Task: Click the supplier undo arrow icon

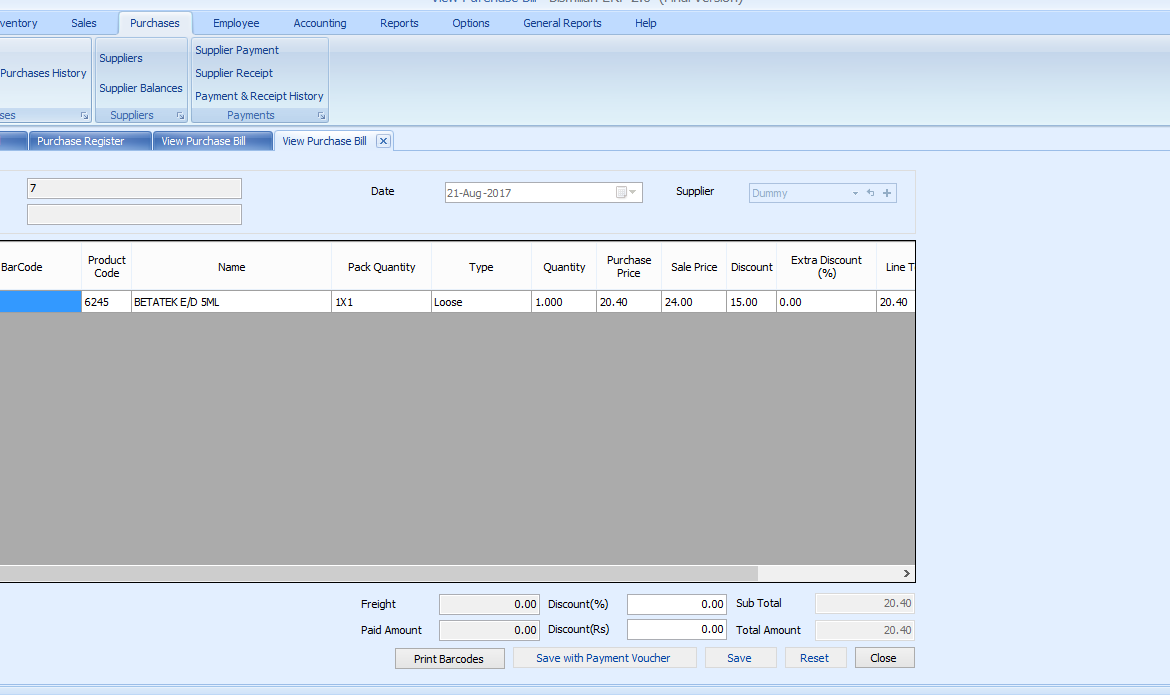Action: coord(870,193)
